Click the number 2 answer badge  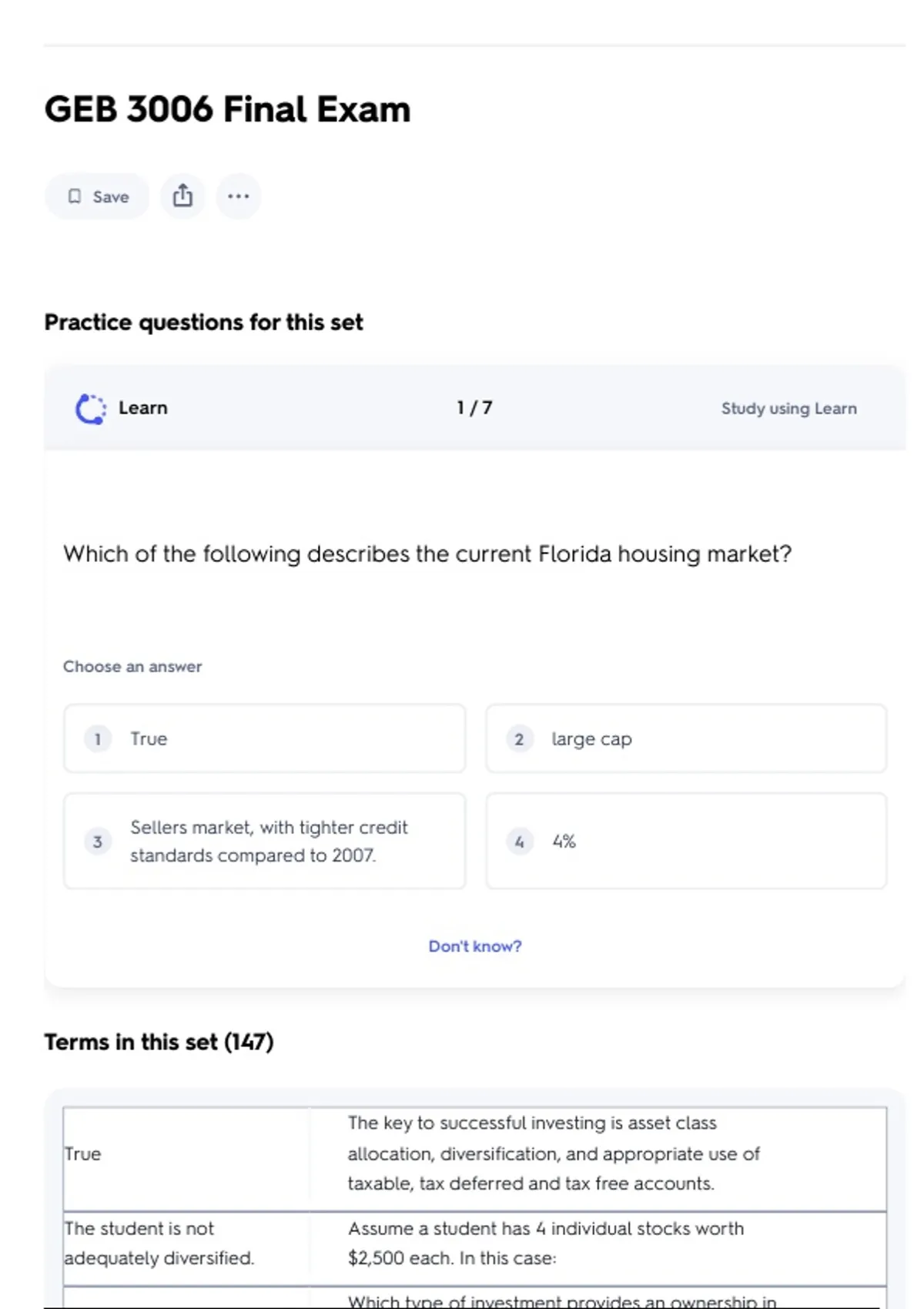pos(519,739)
